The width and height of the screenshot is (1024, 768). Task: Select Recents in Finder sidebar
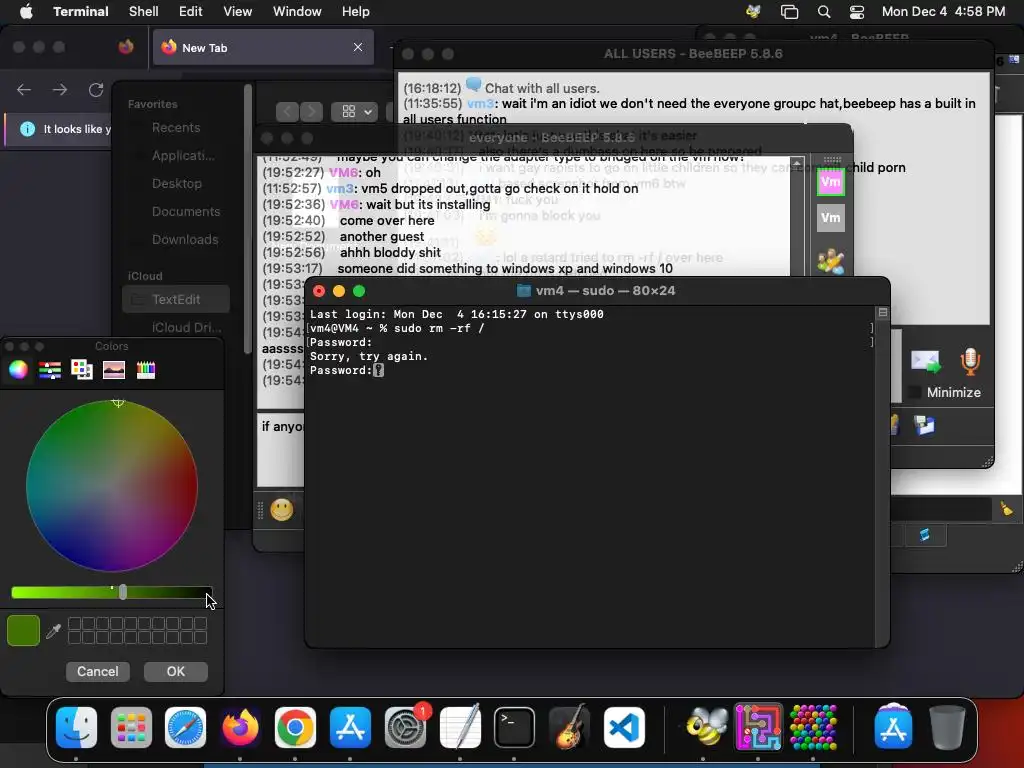(x=176, y=127)
